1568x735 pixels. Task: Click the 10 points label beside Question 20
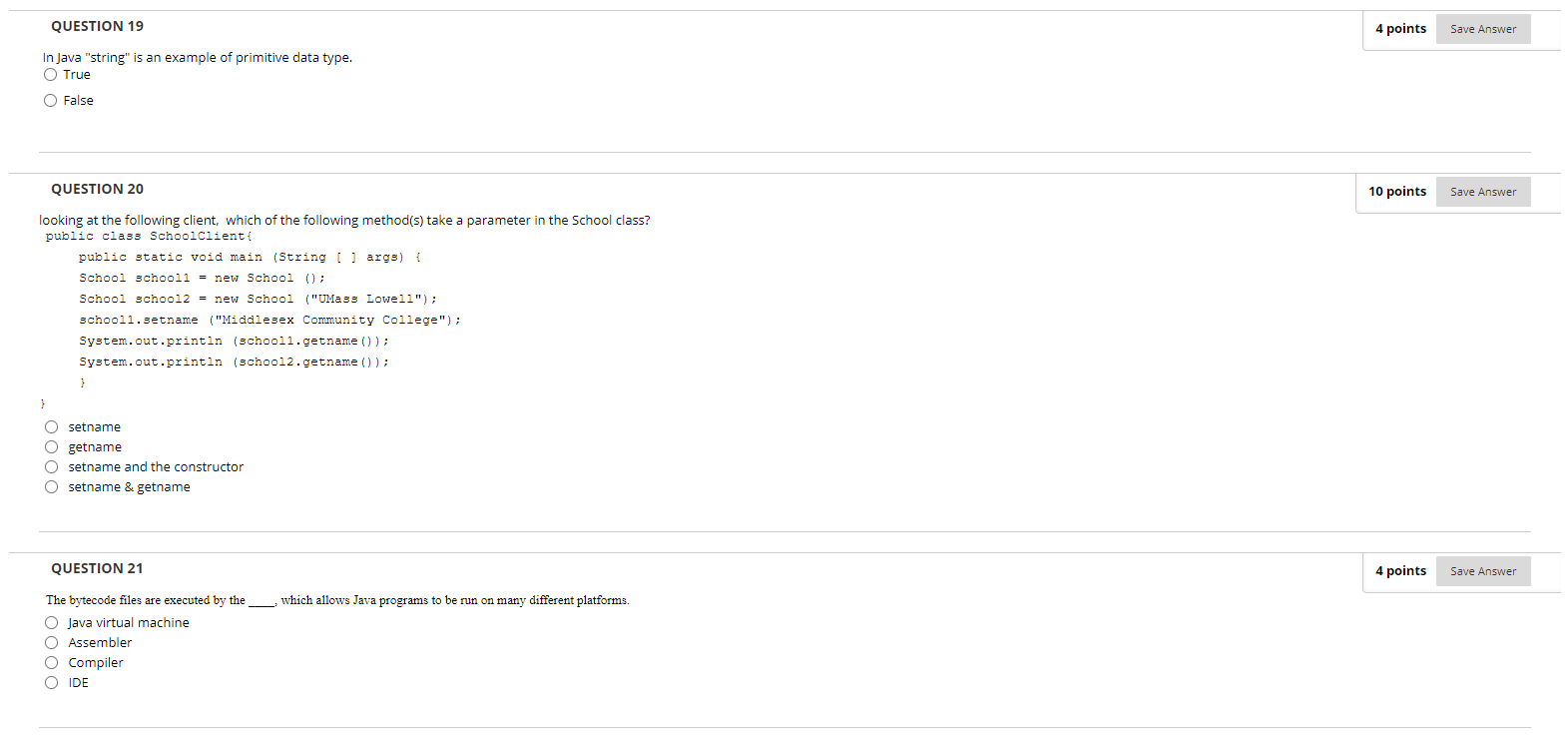pos(1396,191)
